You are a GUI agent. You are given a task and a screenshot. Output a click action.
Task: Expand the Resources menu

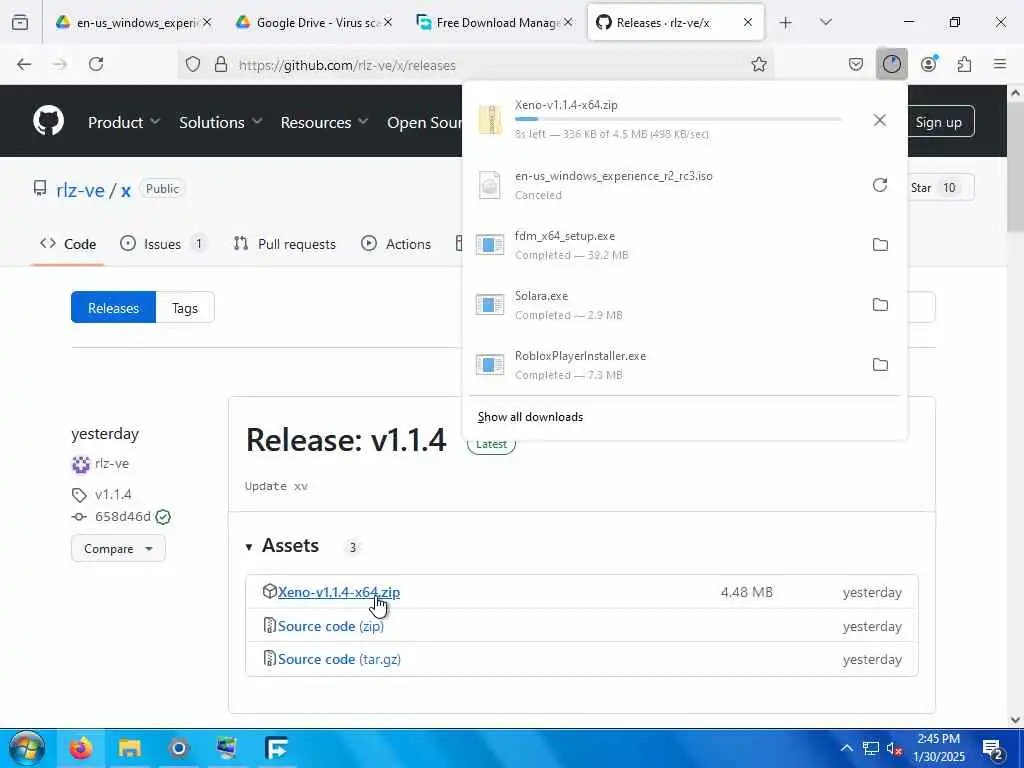(324, 122)
